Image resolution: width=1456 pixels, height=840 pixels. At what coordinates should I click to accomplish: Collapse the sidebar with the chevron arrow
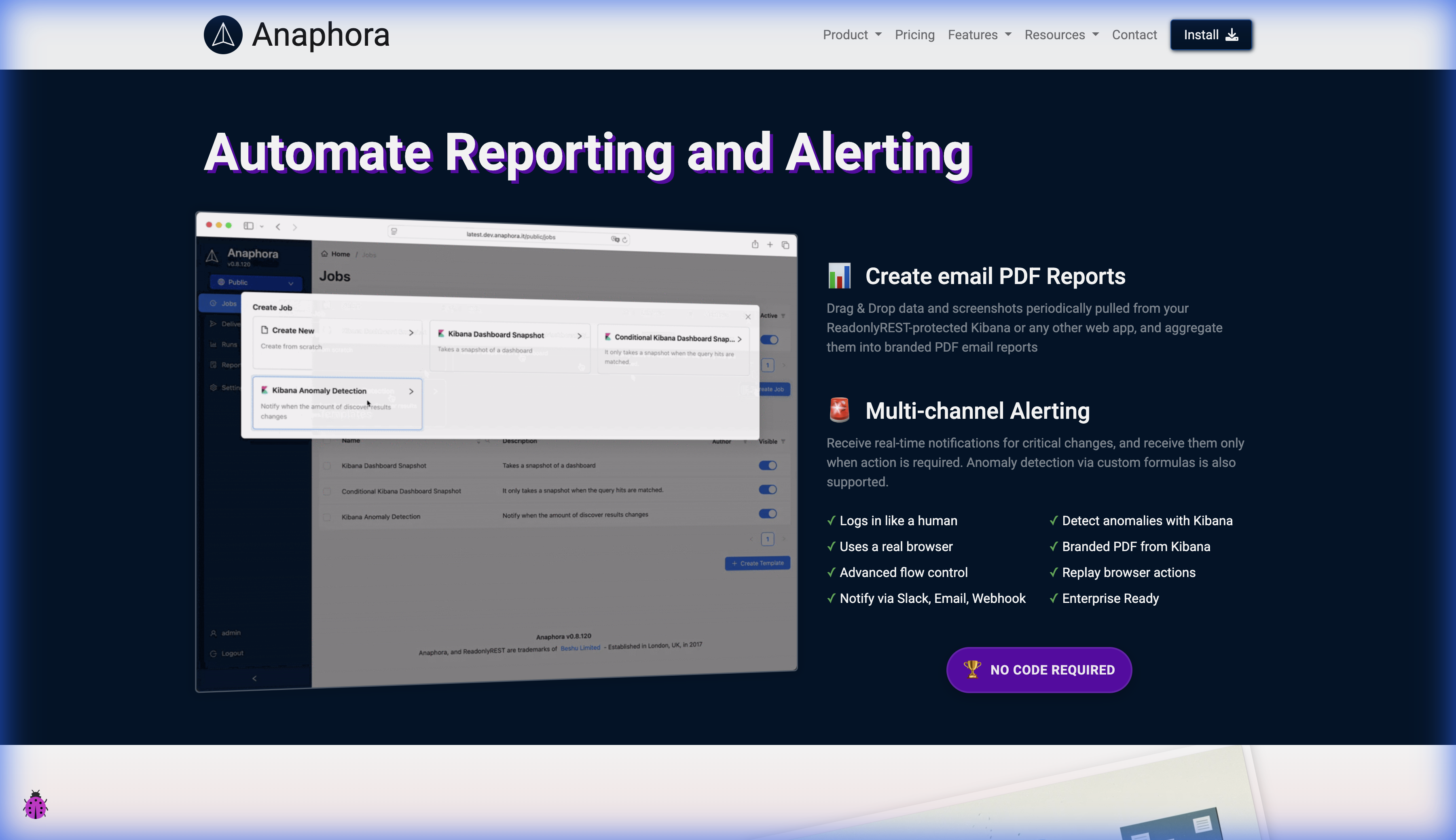point(254,678)
